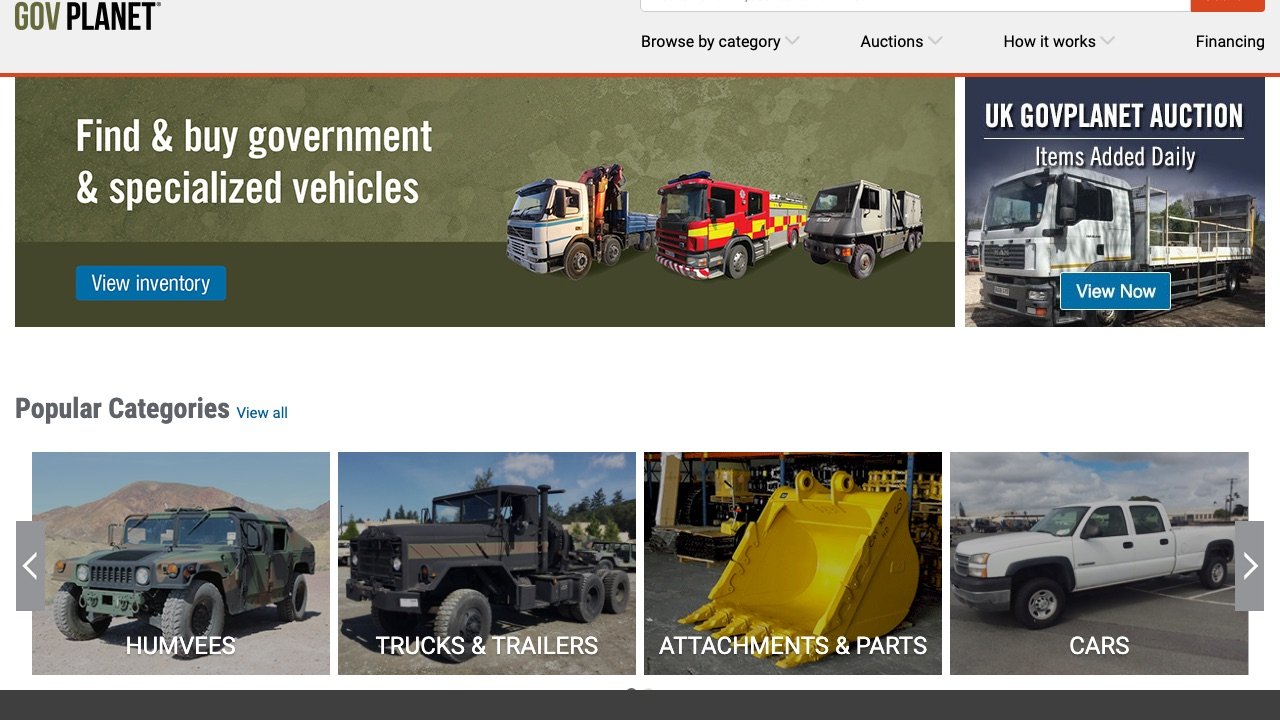Advance categories carousel with right arrow
This screenshot has height=720, width=1280.
click(x=1249, y=566)
